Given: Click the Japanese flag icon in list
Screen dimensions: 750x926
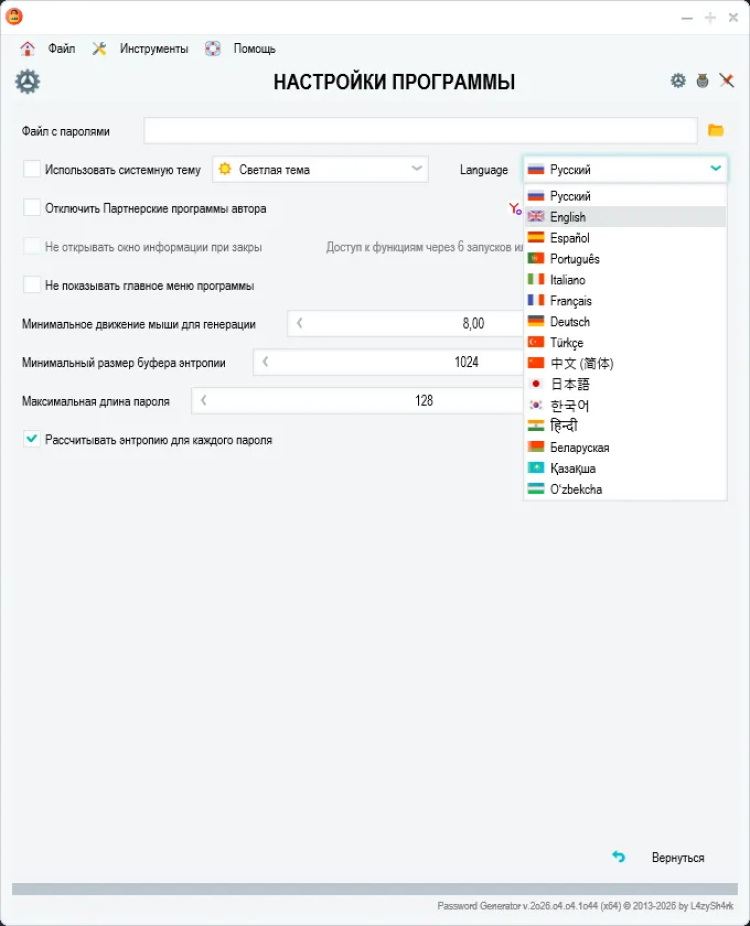Looking at the screenshot, I should [x=536, y=384].
